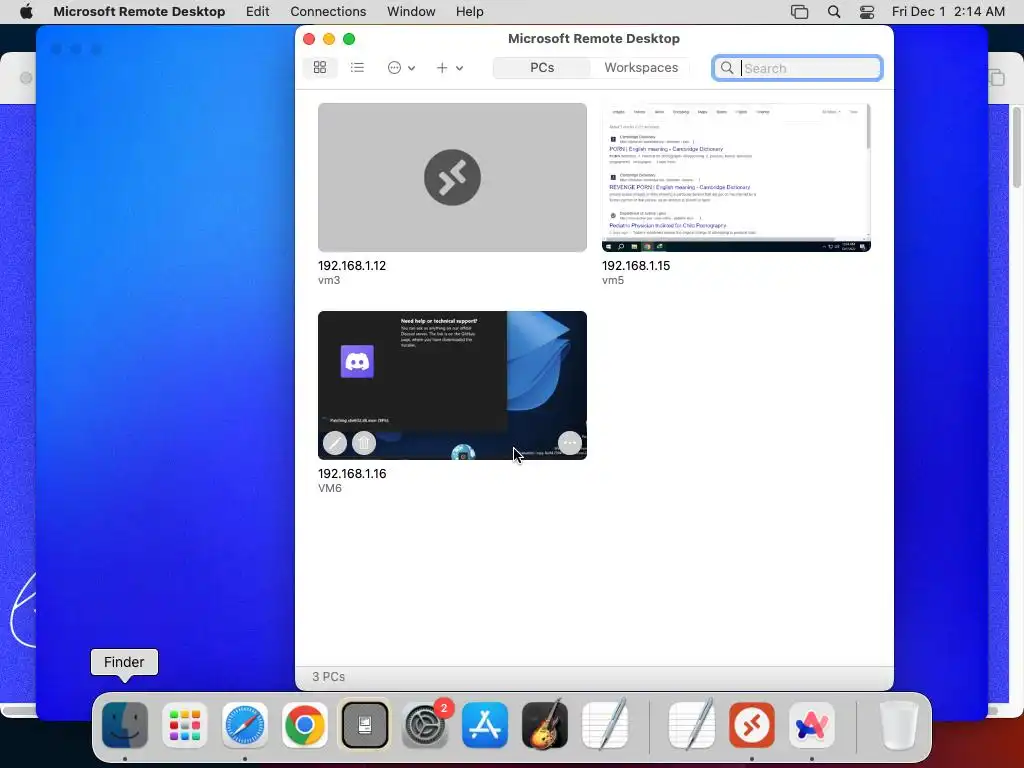Open the 192.168.1.12 vm3 thumbnail
Screen dimensions: 1024x768
pos(452,177)
